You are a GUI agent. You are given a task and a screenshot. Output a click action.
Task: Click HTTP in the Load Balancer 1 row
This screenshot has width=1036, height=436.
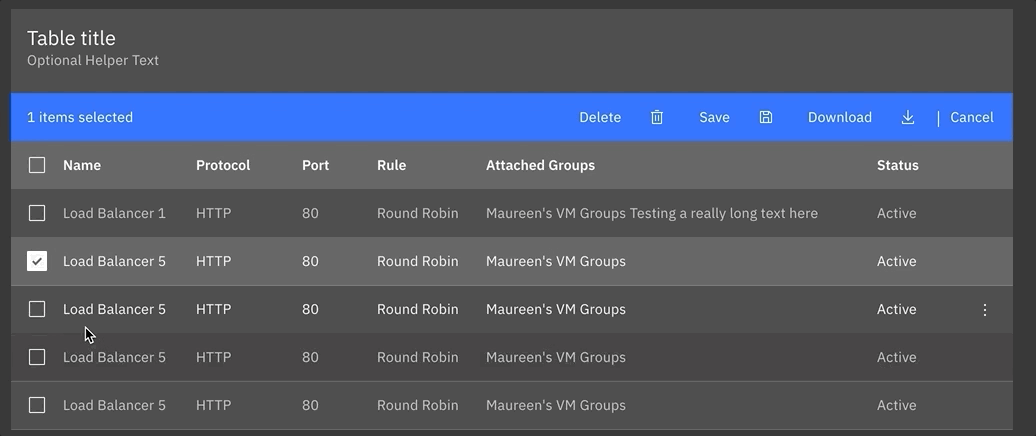coord(213,213)
